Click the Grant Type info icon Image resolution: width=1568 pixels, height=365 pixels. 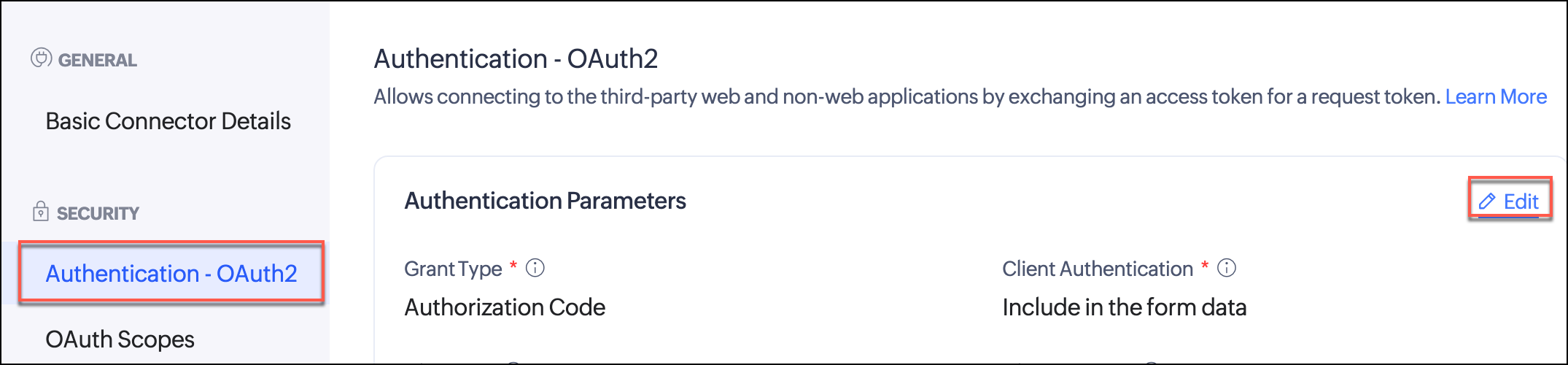click(x=535, y=269)
